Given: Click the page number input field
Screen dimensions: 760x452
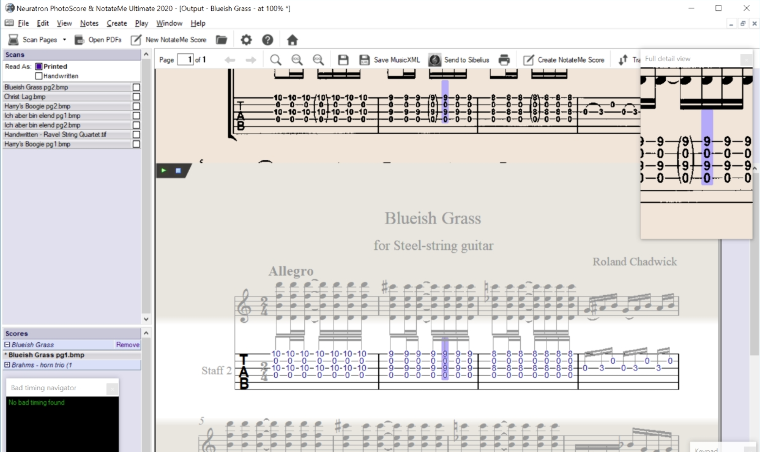Looking at the screenshot, I should [x=185, y=60].
